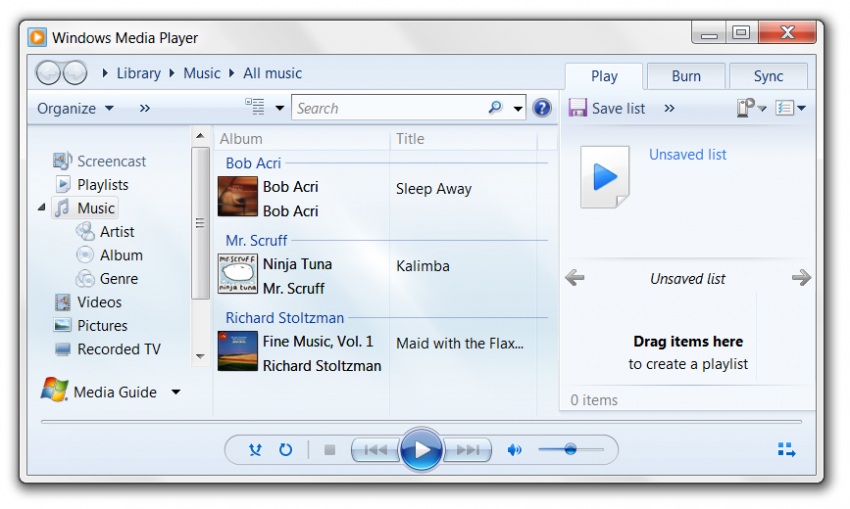
Task: Go to next playlist with right arrow
Action: click(x=801, y=278)
